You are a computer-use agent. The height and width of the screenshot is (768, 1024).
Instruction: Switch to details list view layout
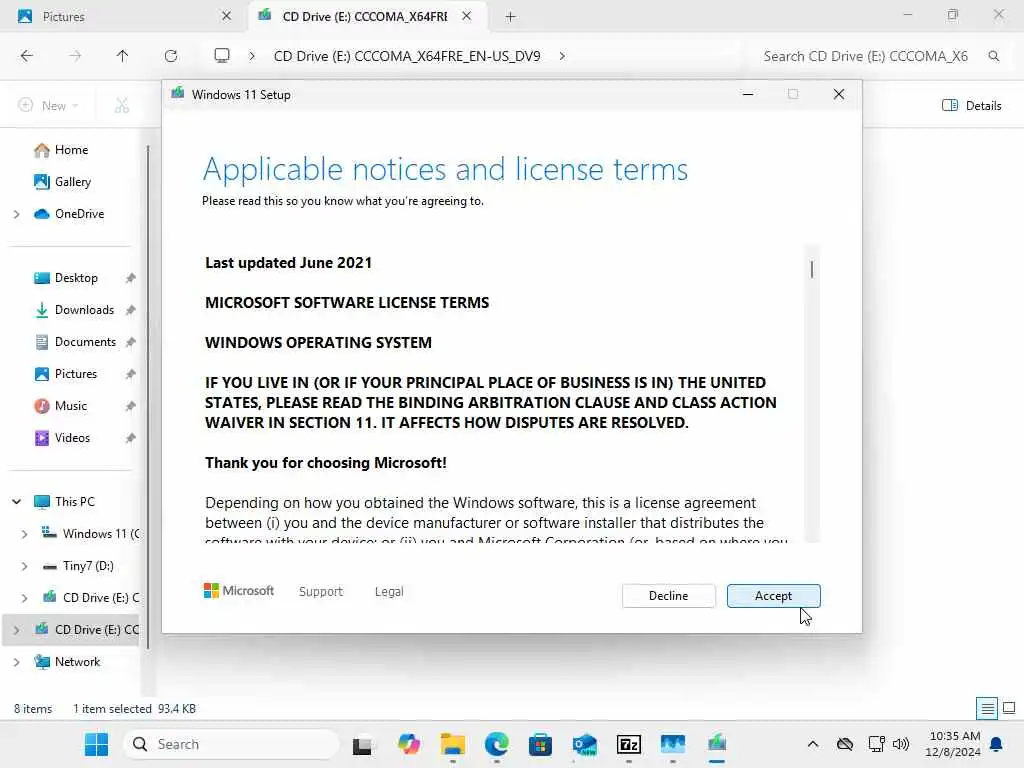[x=987, y=709]
